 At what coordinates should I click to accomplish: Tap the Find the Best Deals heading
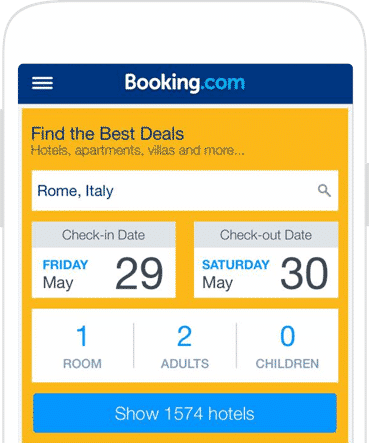coord(107,134)
